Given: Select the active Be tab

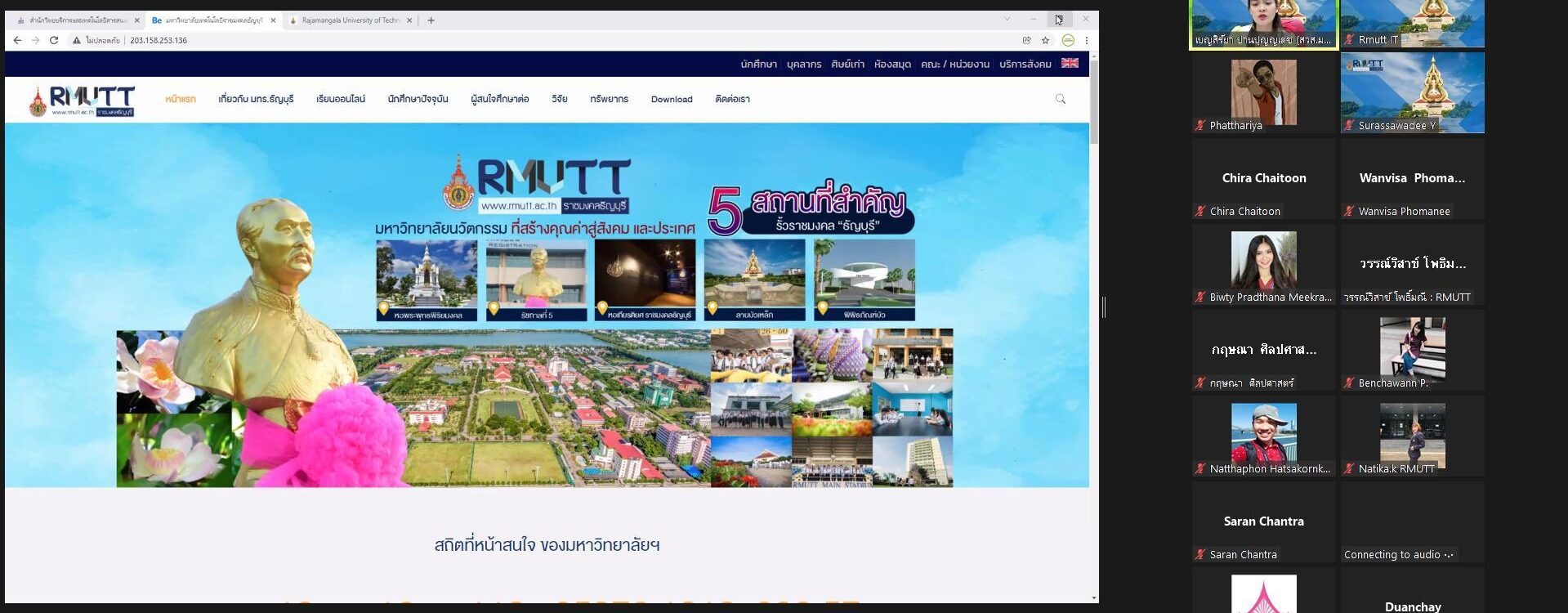Looking at the screenshot, I should point(212,20).
